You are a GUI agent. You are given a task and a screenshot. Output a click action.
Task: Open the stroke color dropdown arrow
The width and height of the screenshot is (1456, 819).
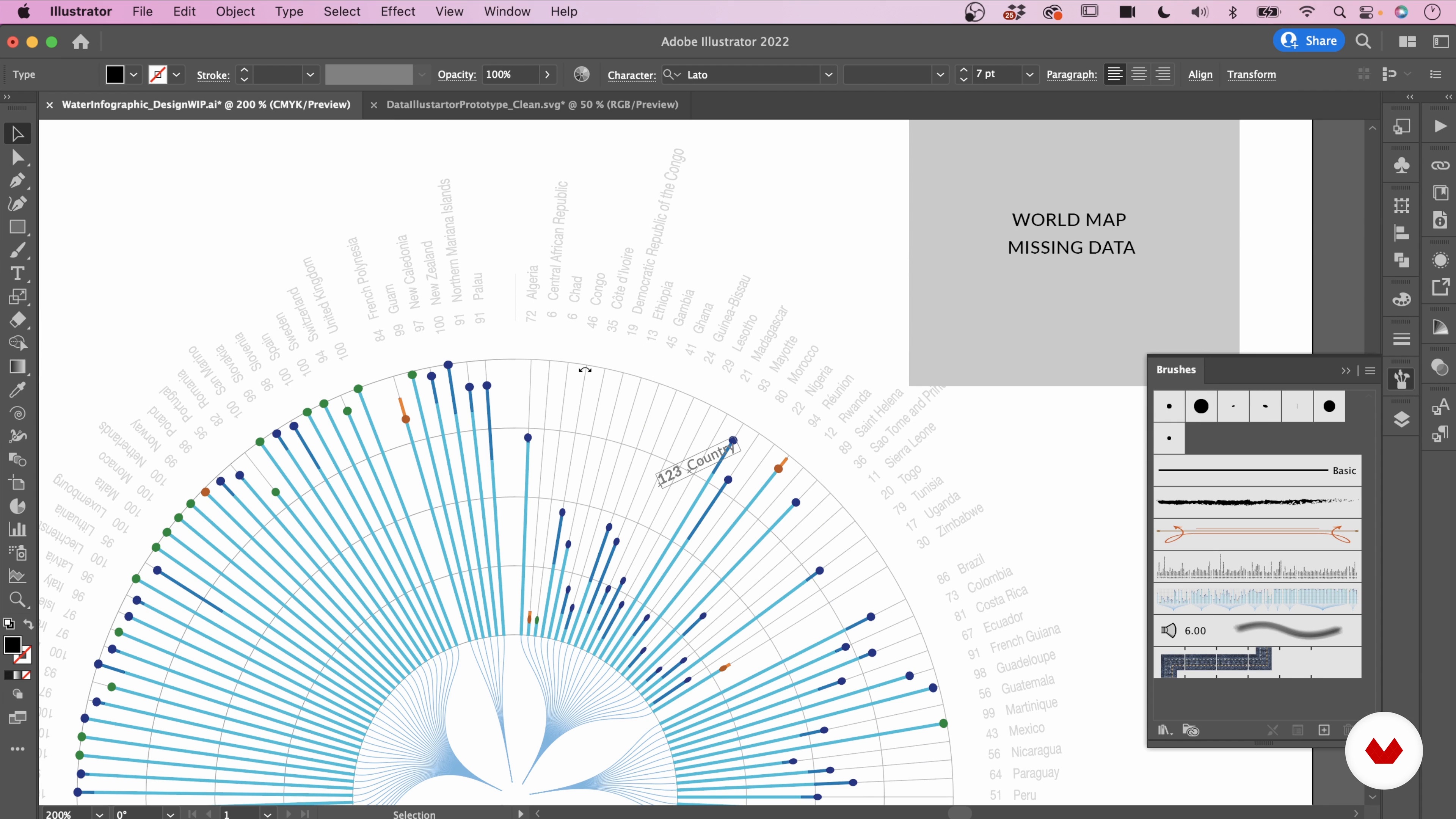pos(176,75)
